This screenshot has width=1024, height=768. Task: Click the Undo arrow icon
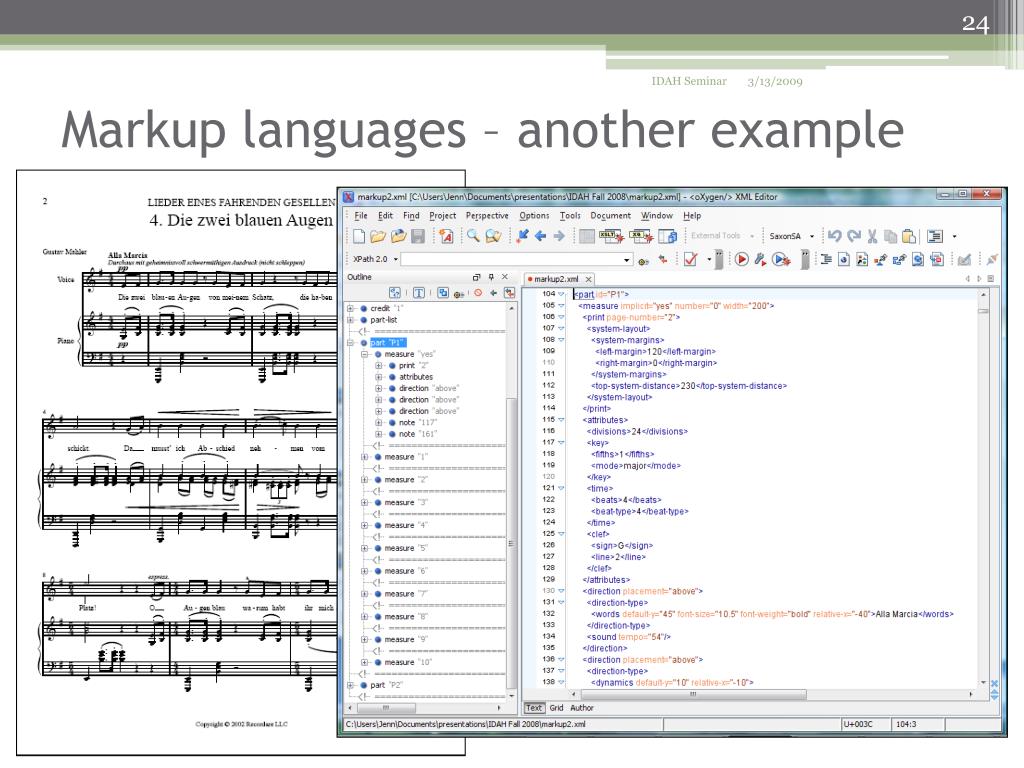(x=835, y=237)
